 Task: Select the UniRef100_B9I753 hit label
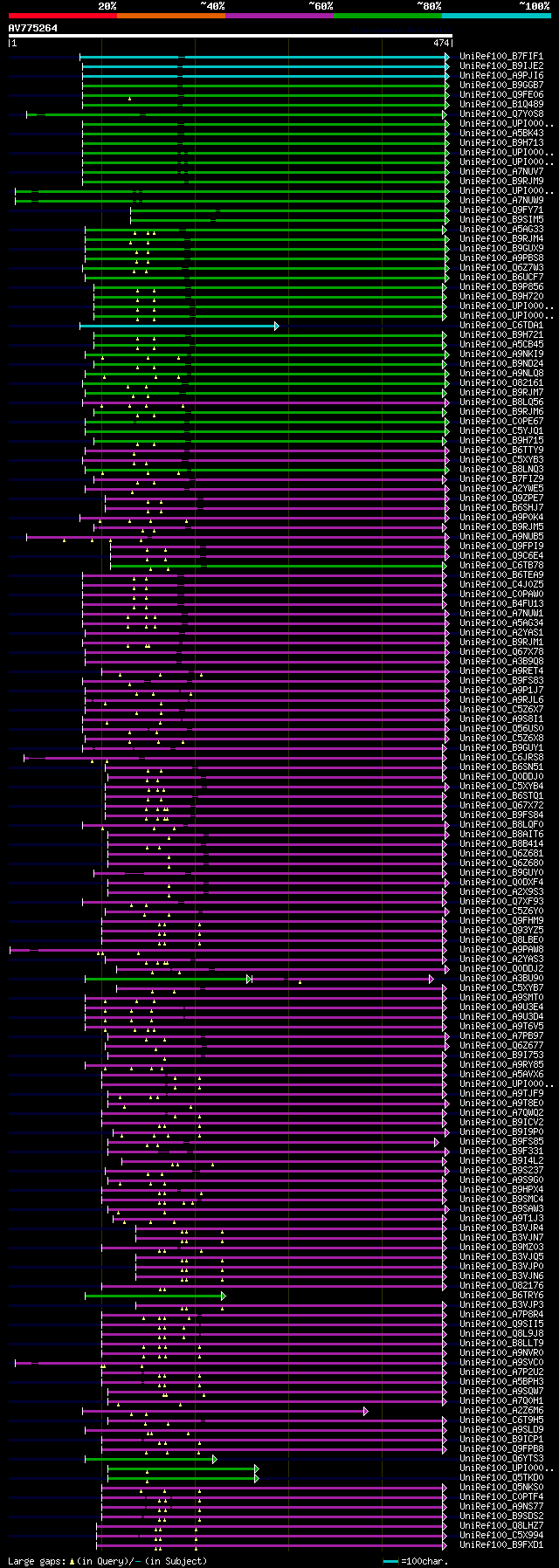[x=501, y=1056]
